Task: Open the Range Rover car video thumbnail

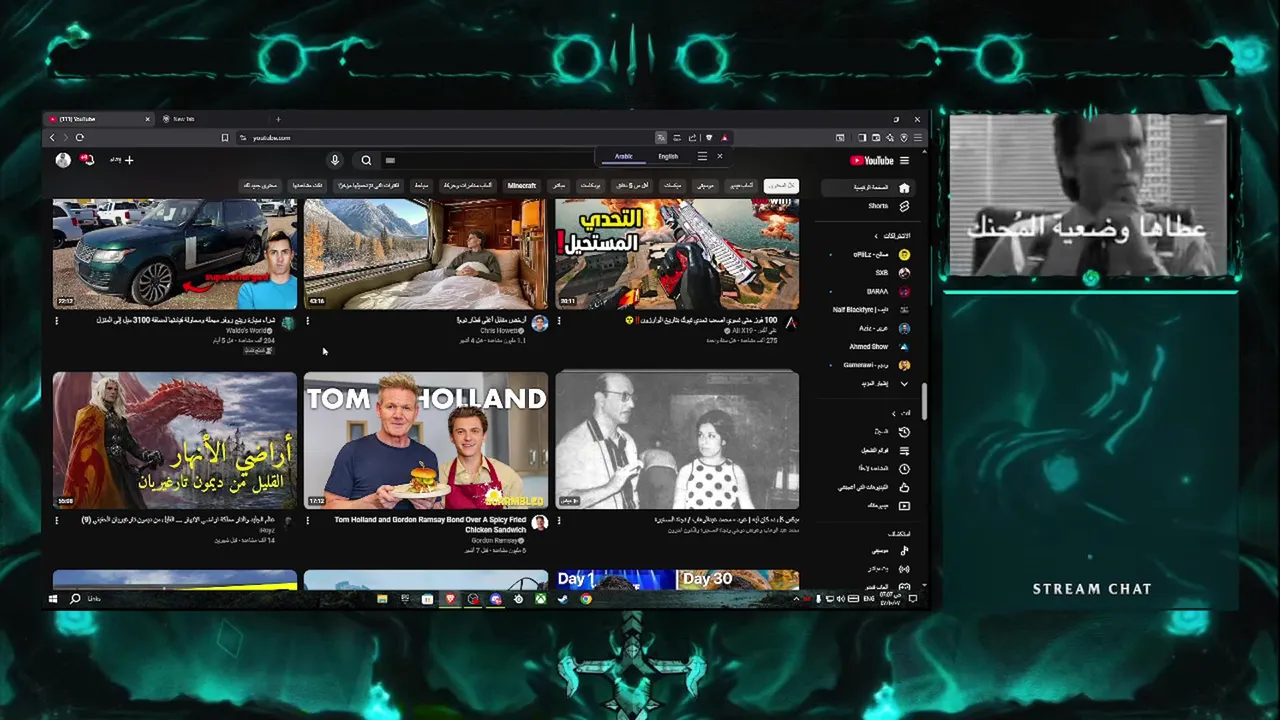Action: (175, 254)
